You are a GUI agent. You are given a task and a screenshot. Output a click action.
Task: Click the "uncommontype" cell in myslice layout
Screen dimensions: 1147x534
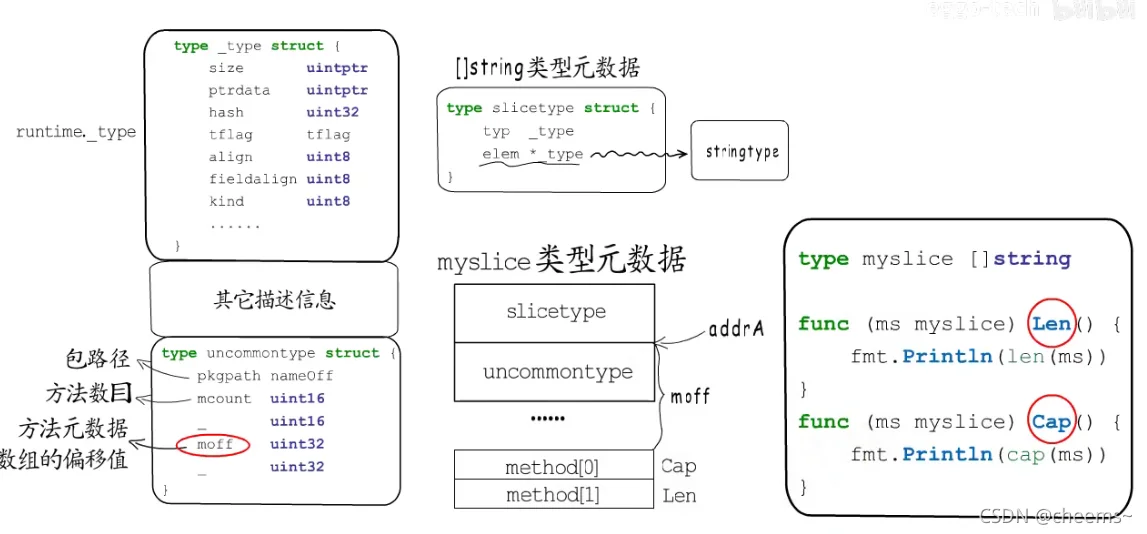click(555, 372)
